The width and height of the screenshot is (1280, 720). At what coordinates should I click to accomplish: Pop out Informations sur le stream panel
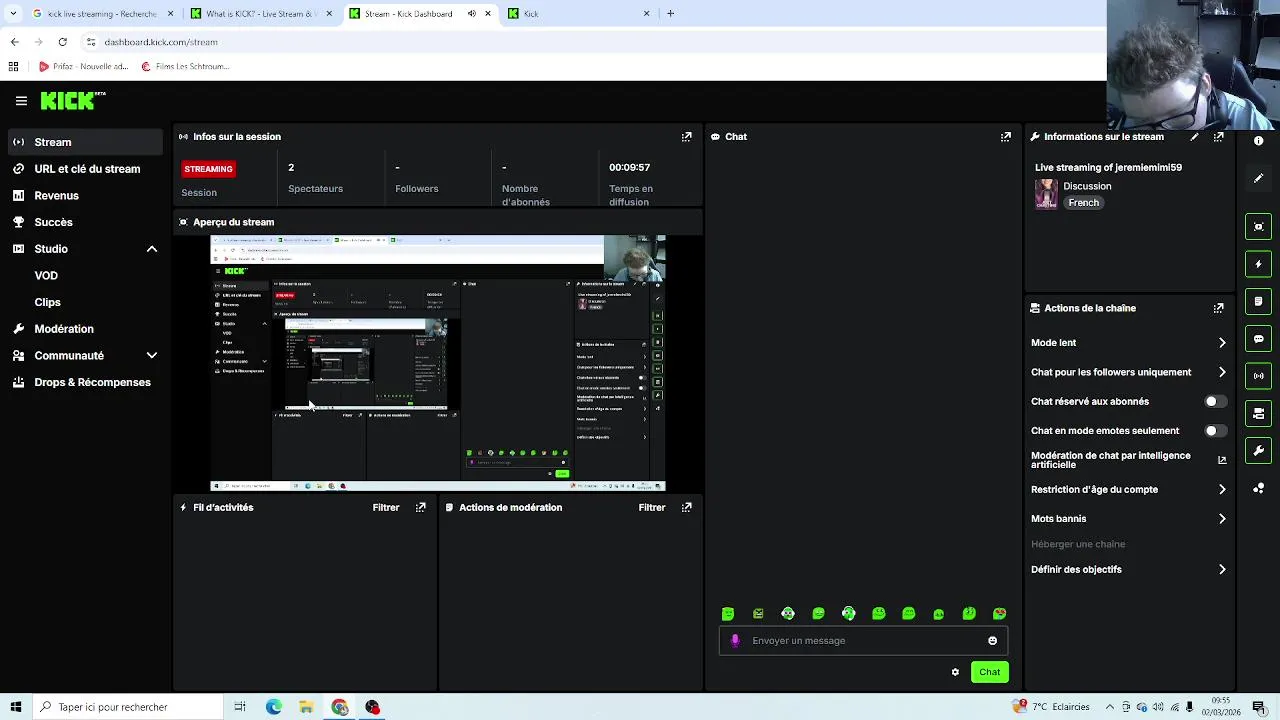tap(1218, 137)
